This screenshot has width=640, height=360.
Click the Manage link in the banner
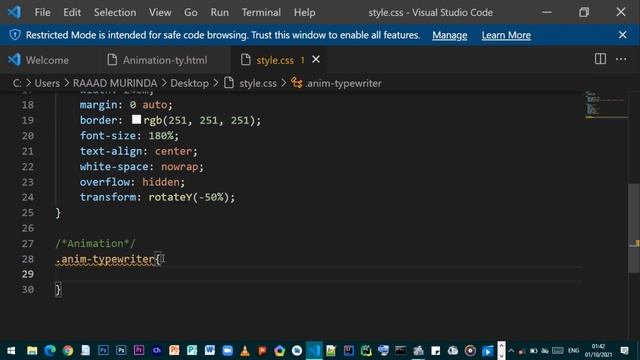tap(449, 35)
